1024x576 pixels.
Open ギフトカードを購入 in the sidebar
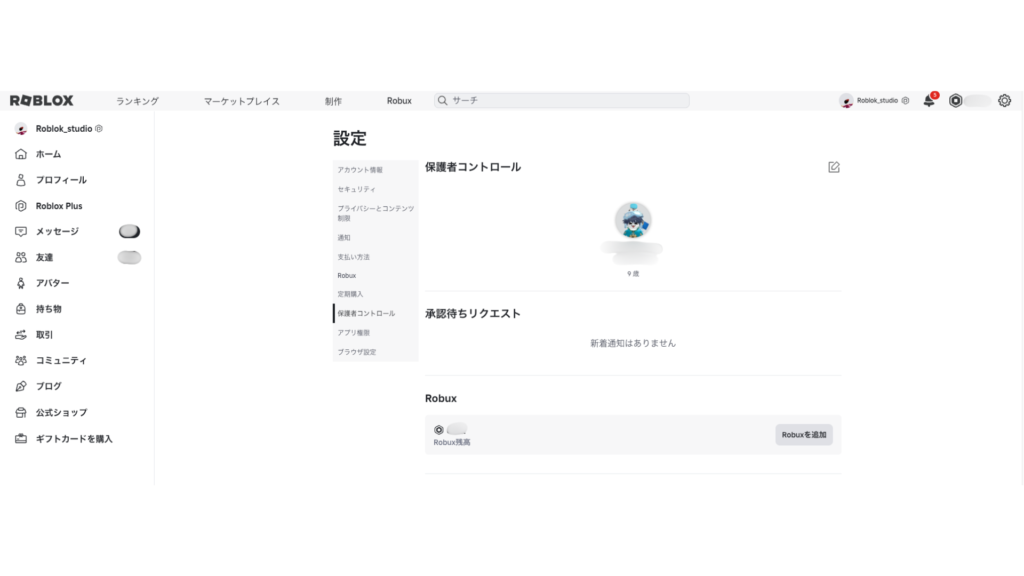pyautogui.click(x=63, y=439)
